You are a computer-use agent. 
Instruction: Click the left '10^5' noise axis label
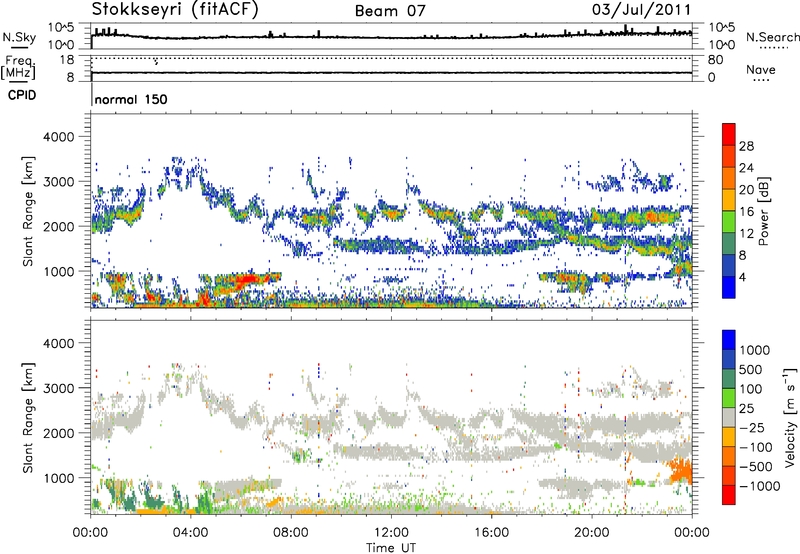[61, 27]
